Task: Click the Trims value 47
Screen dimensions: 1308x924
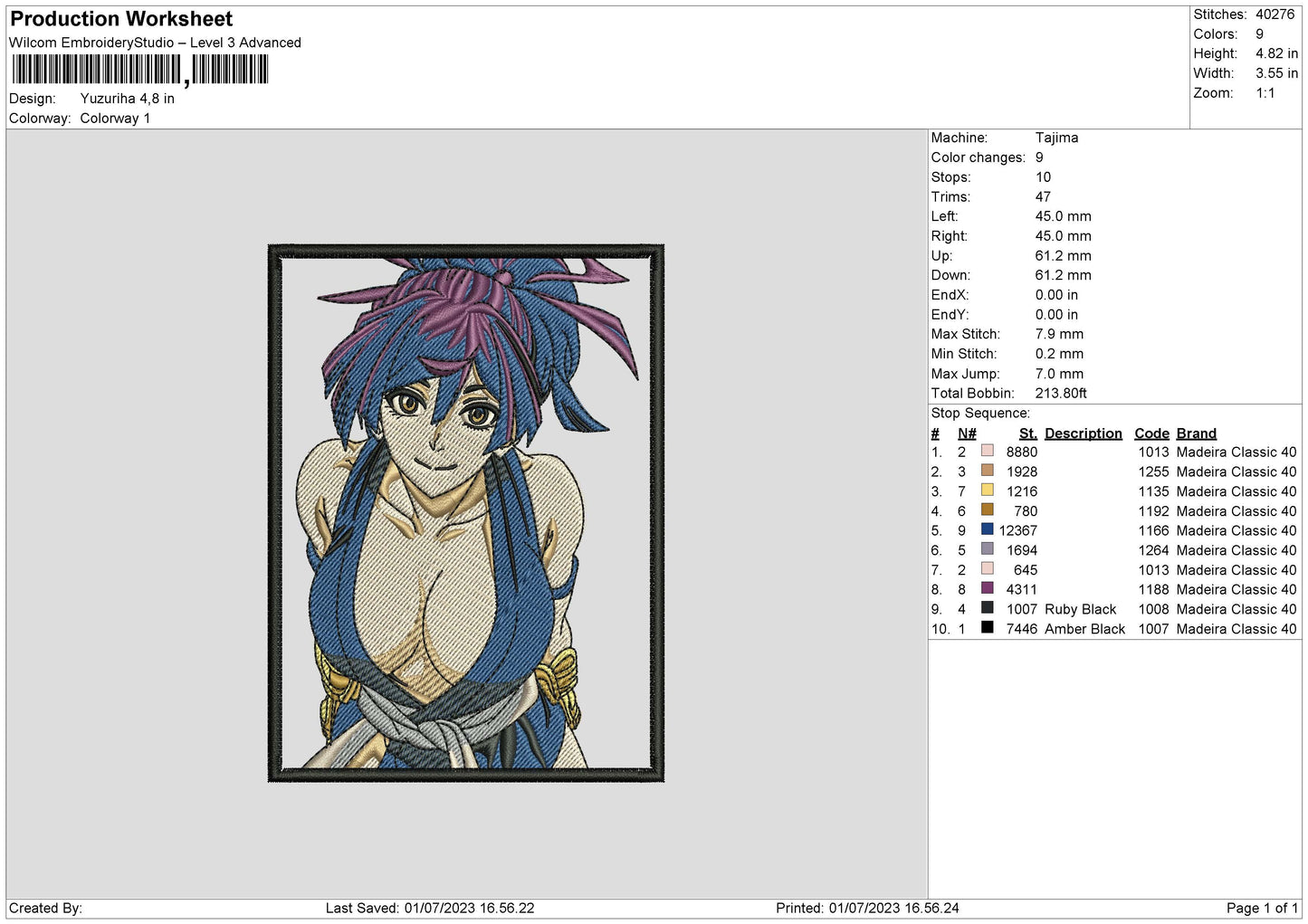Action: pos(1043,196)
